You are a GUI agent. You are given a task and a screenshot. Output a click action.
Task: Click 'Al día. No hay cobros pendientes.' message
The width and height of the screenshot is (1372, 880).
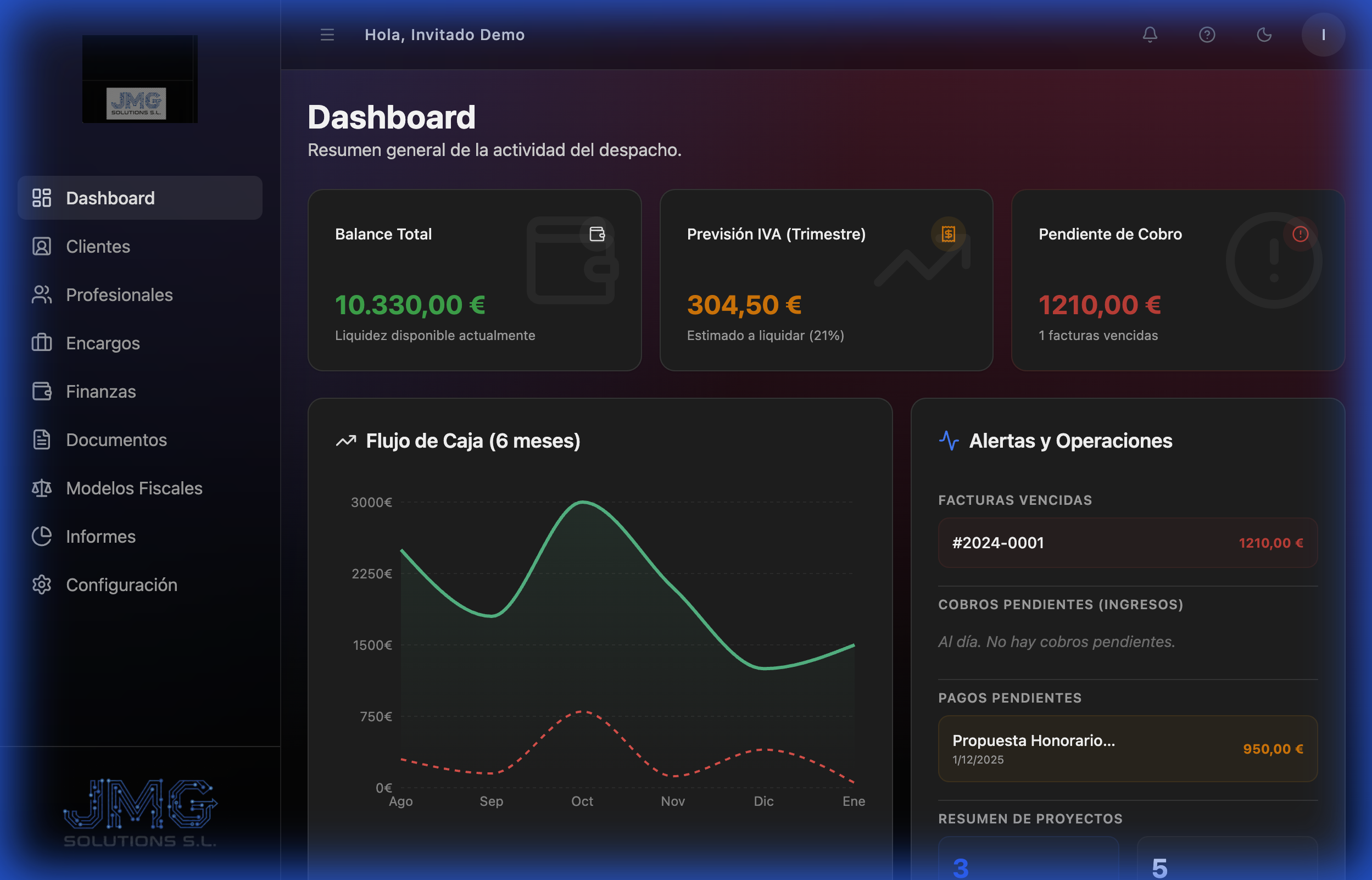1057,642
